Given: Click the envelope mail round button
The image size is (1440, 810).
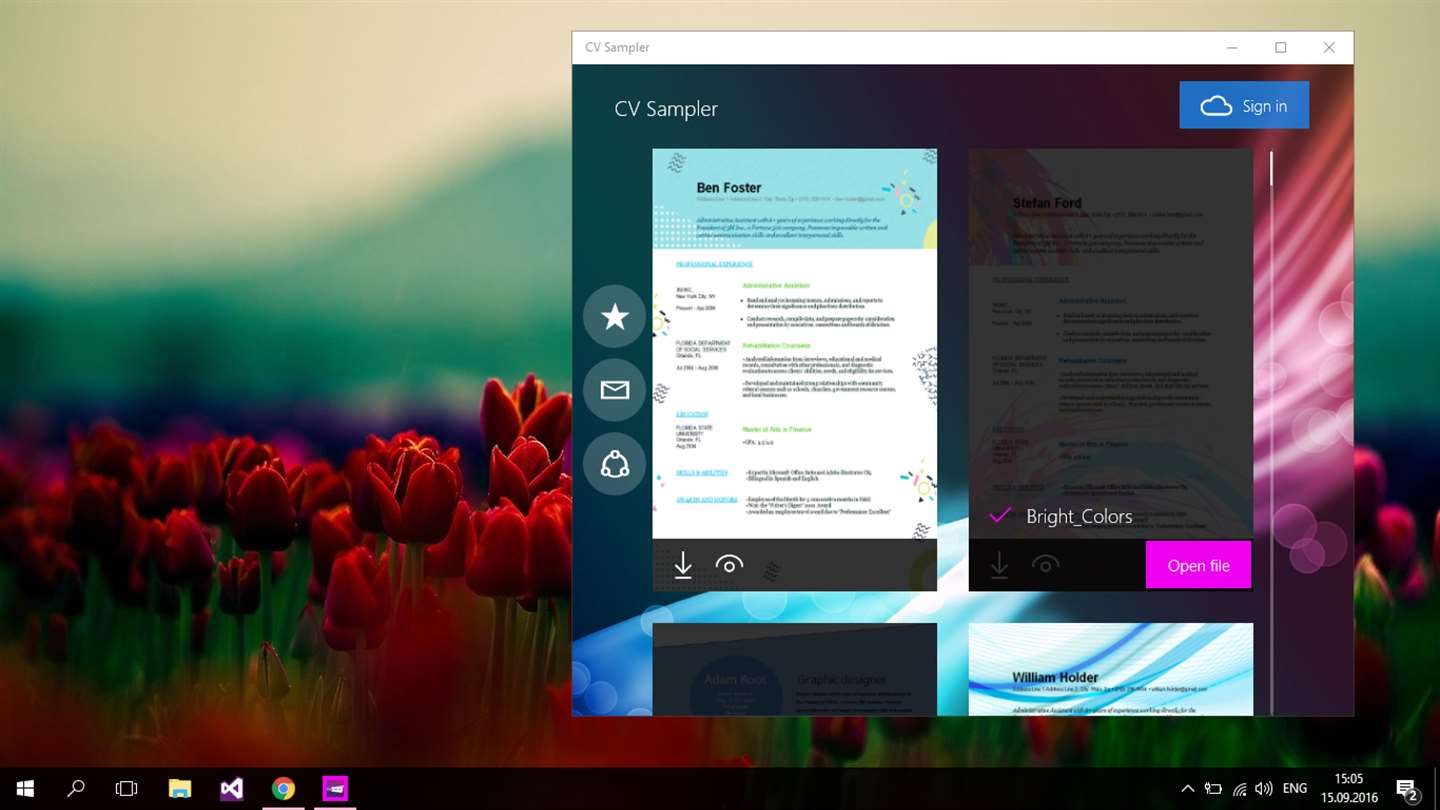Looking at the screenshot, I should pyautogui.click(x=614, y=390).
